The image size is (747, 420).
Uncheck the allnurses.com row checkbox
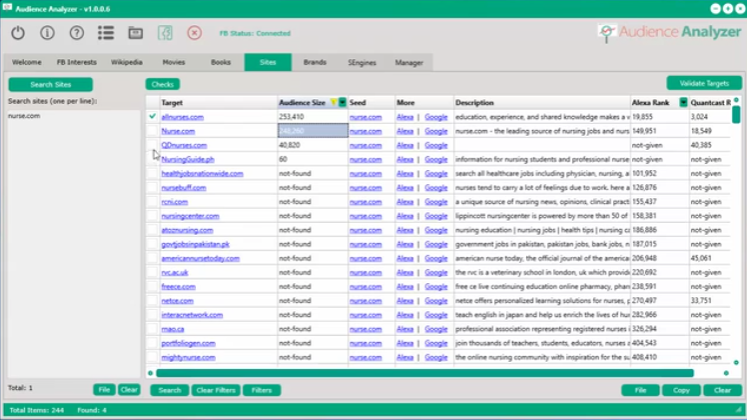pos(152,116)
